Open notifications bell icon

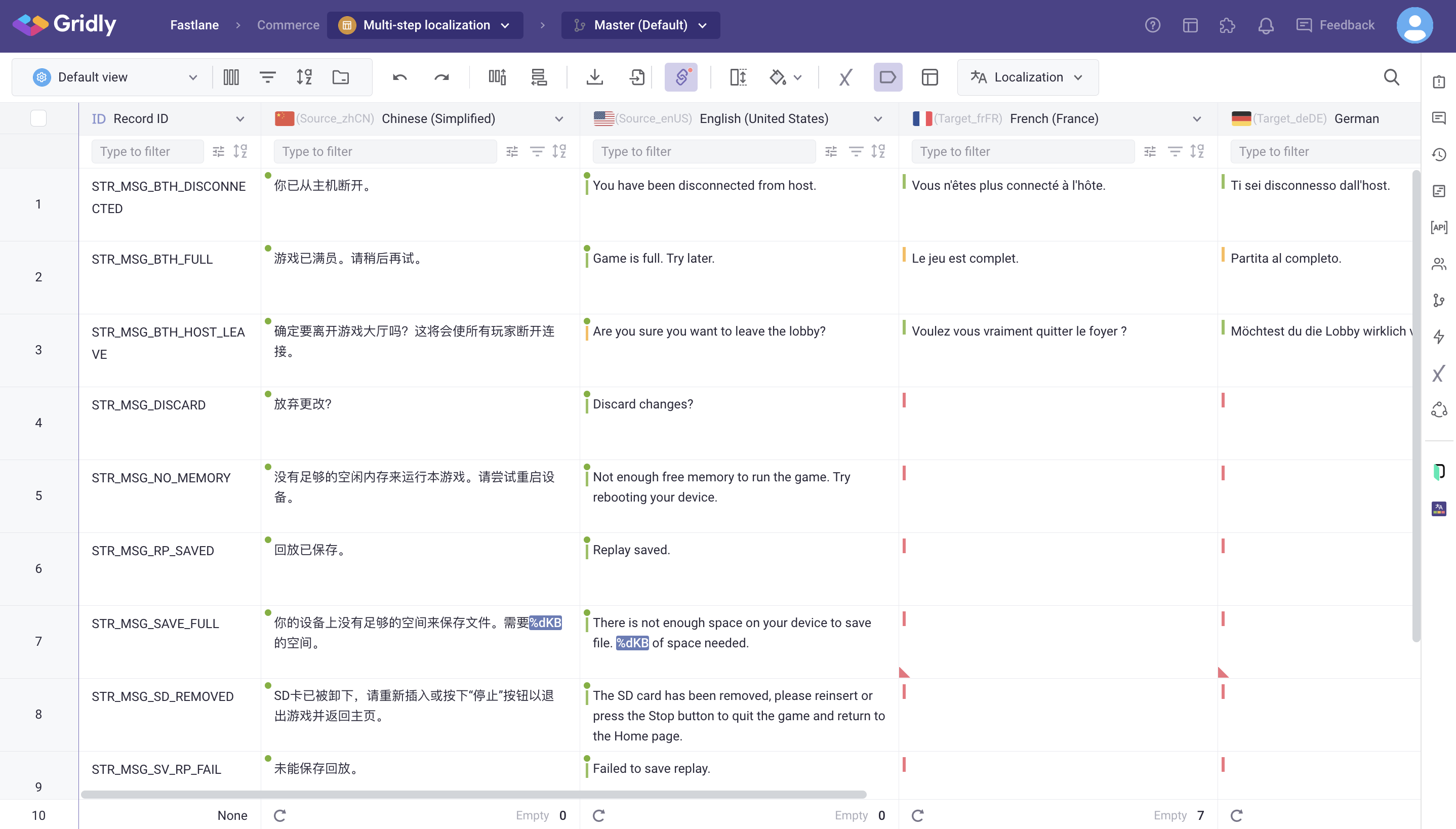[x=1265, y=26]
